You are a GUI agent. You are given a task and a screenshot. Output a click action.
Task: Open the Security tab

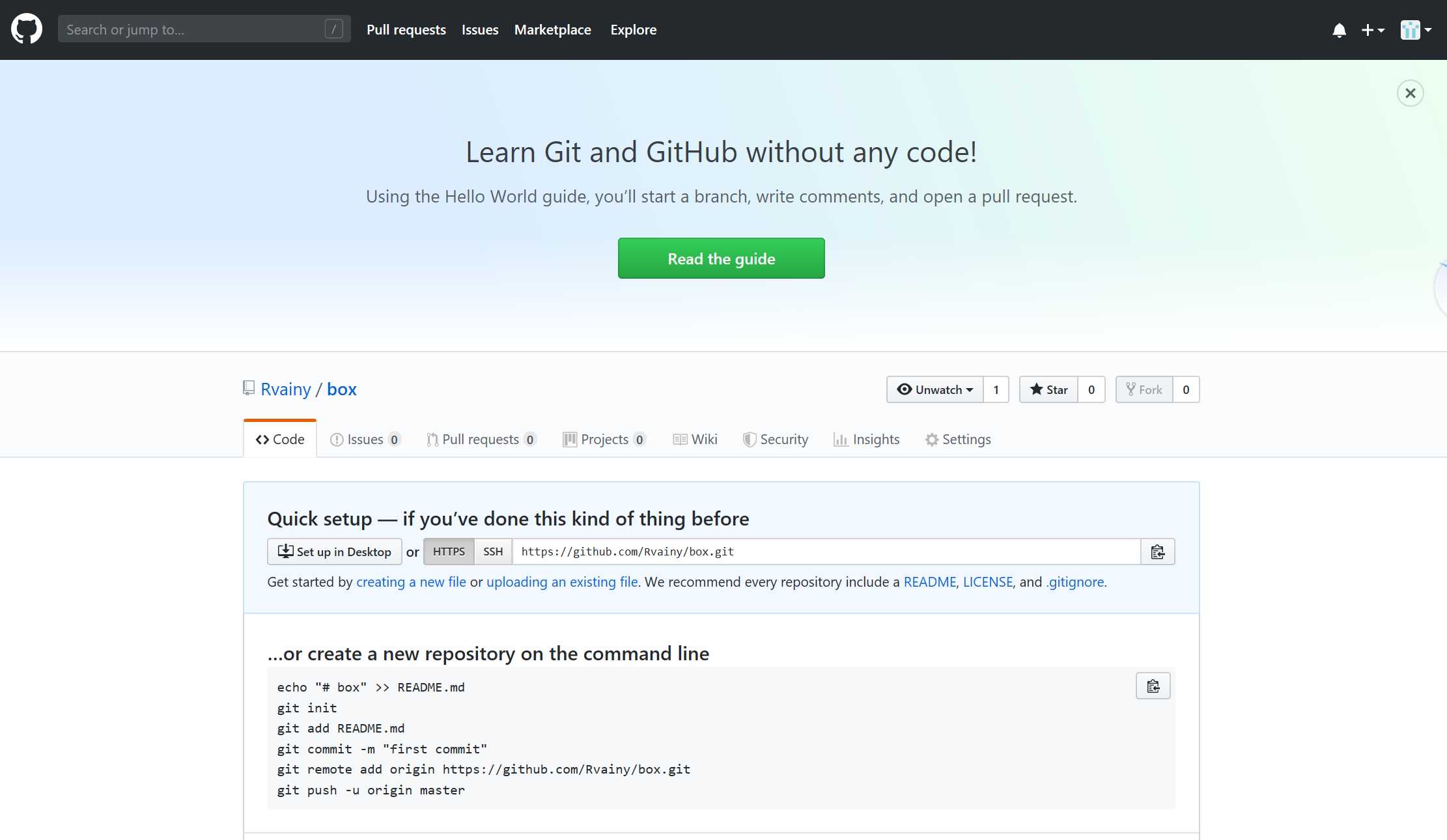click(776, 440)
